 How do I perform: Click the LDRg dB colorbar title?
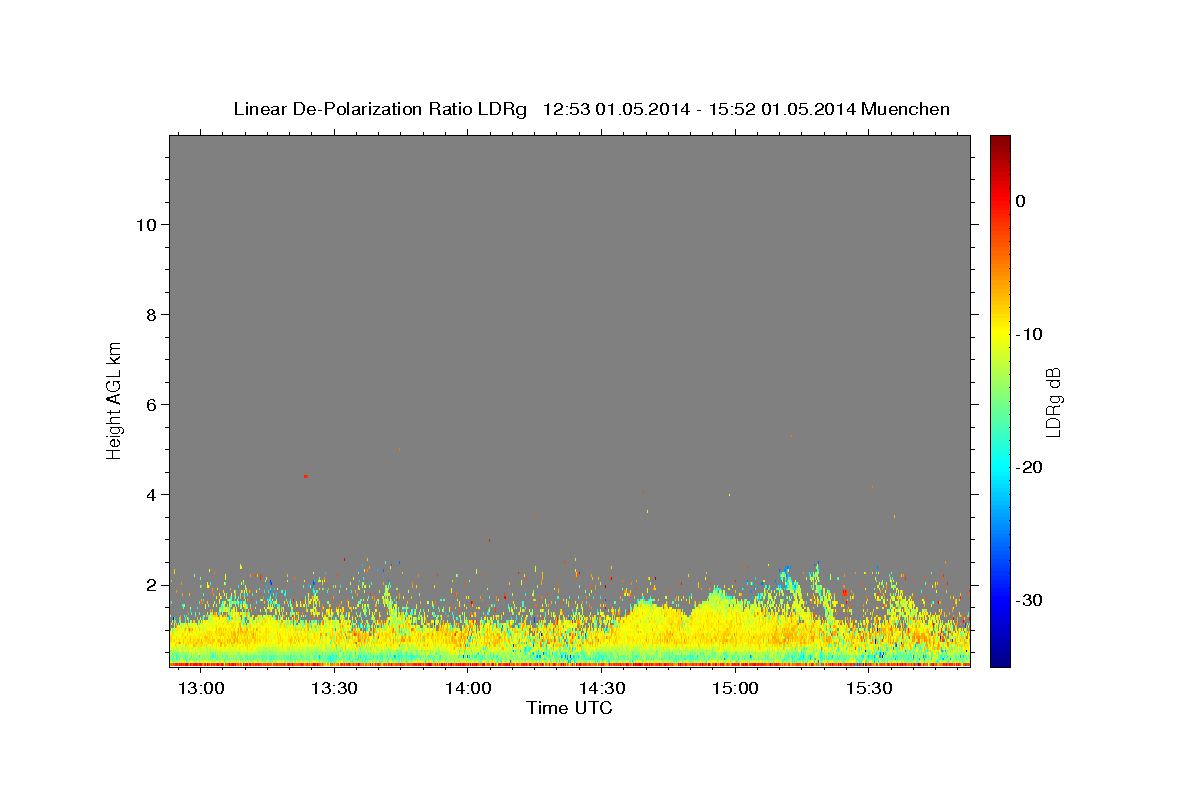(1053, 401)
